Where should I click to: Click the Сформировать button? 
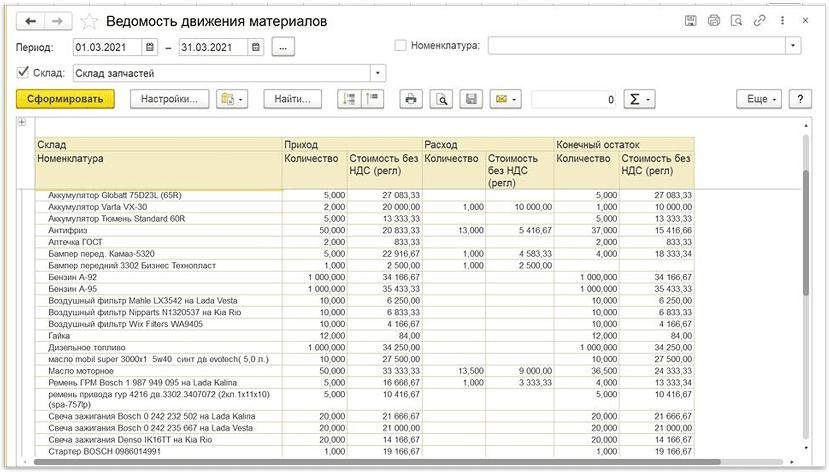click(x=65, y=99)
